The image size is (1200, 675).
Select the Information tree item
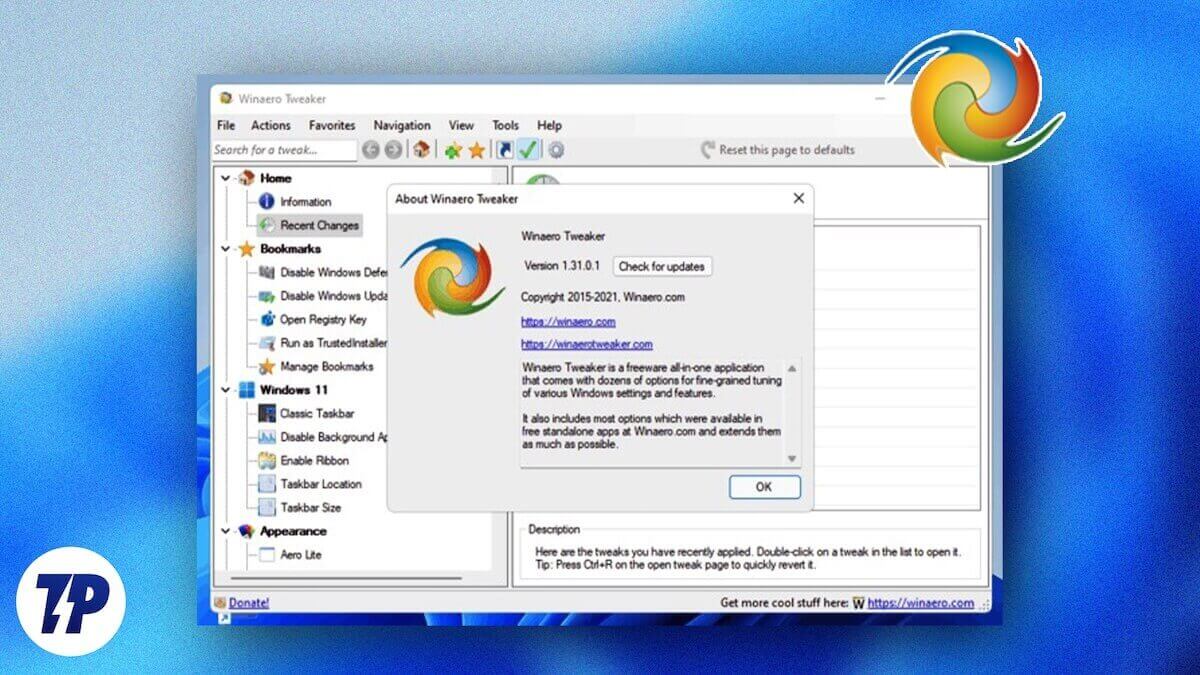305,202
